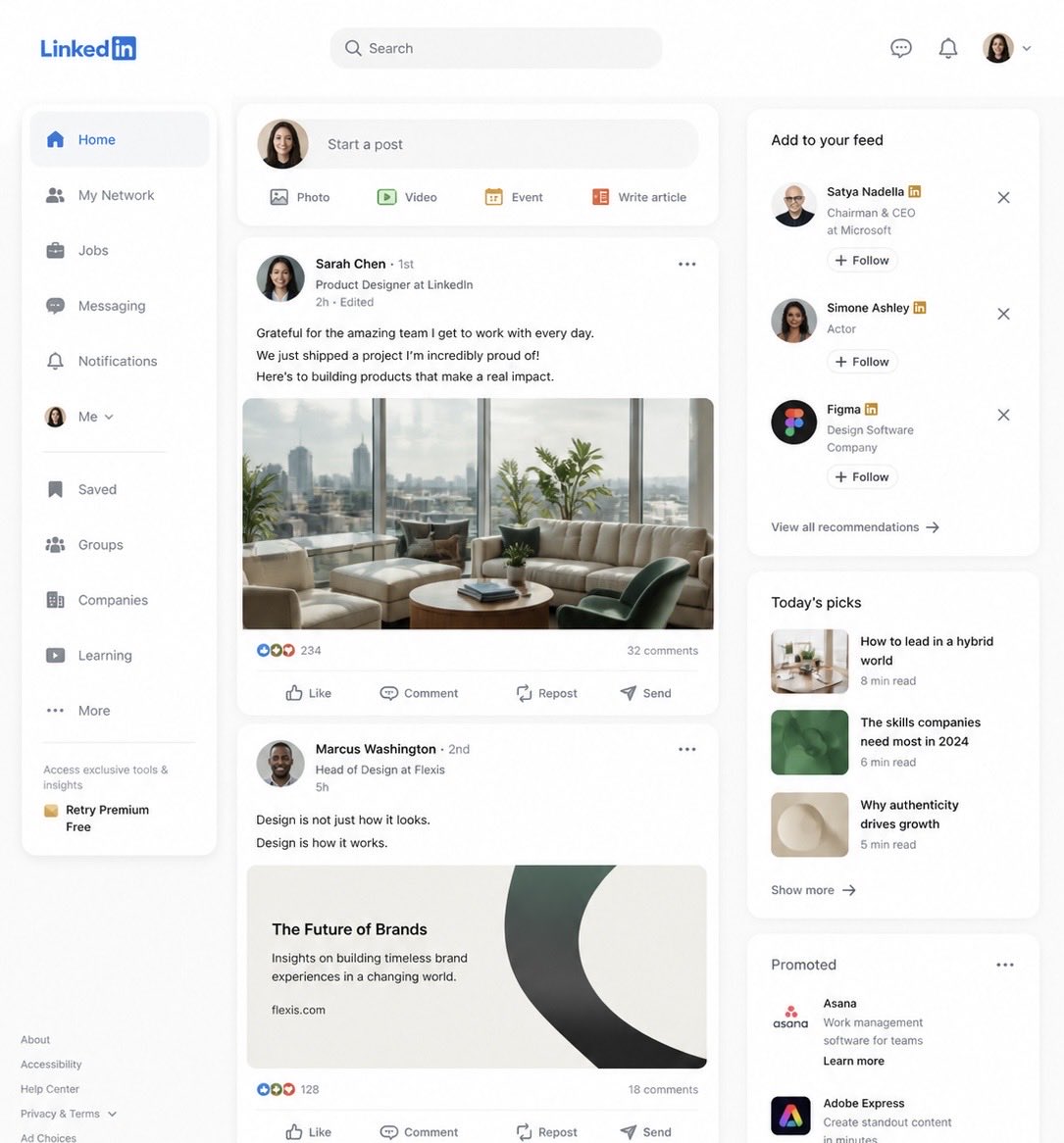Click the LinkedIn logo
Screen dimensions: 1064x1143
click(x=87, y=48)
